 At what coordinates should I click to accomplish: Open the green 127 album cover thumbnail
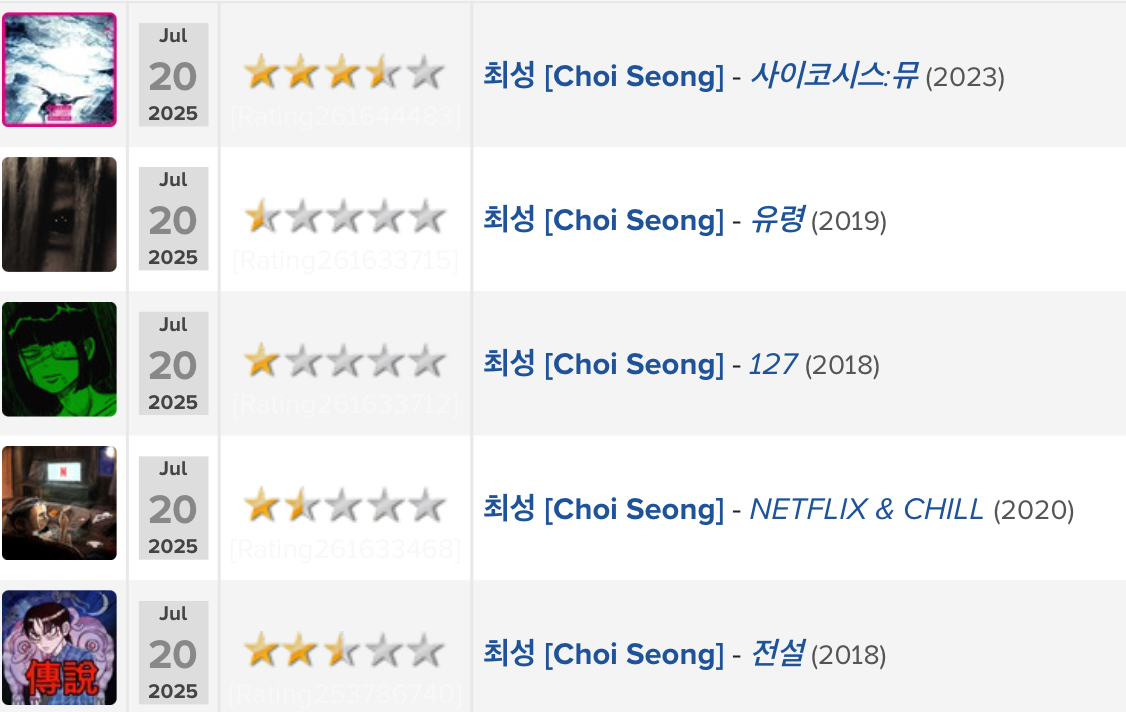coord(60,359)
